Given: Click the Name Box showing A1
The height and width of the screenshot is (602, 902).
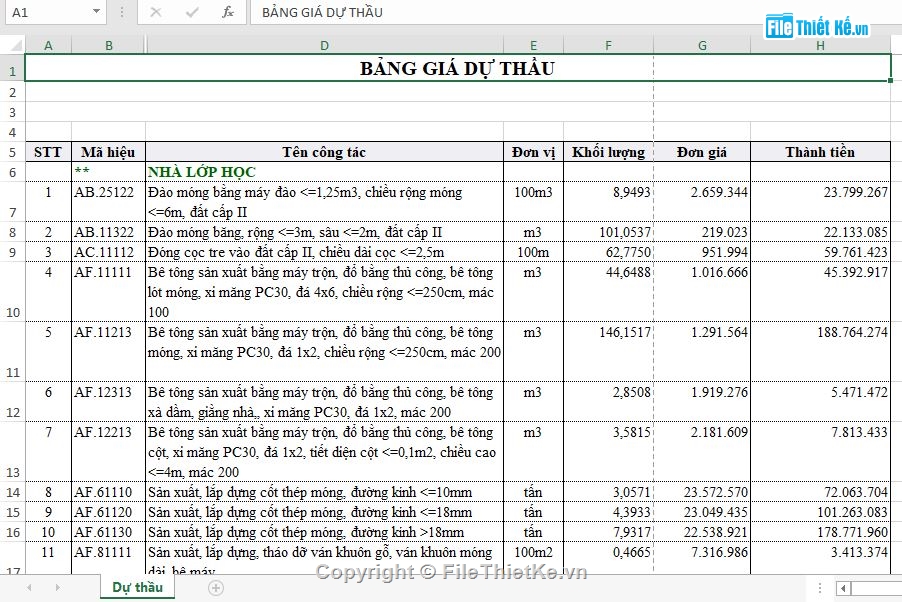Looking at the screenshot, I should click(49, 12).
